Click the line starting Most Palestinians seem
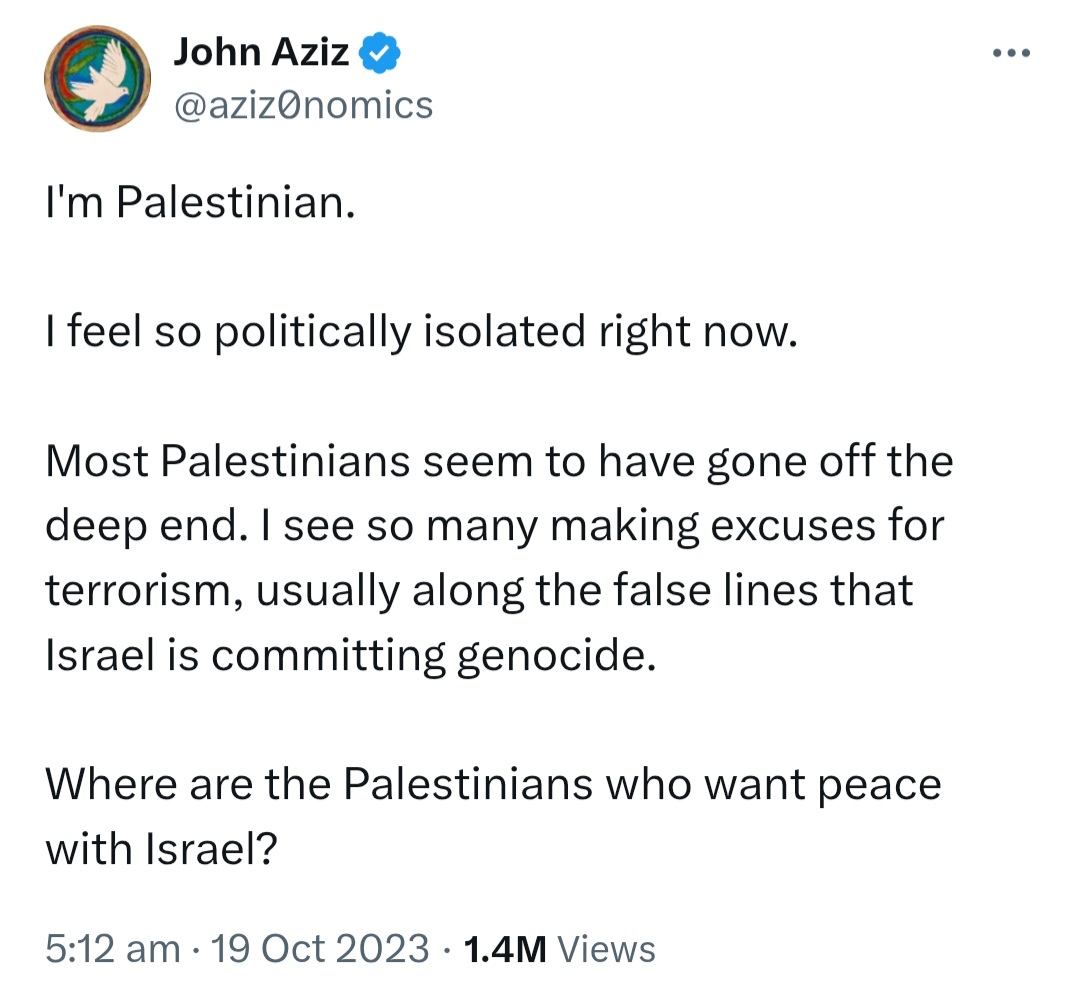Image resolution: width=1080 pixels, height=998 pixels. (499, 461)
